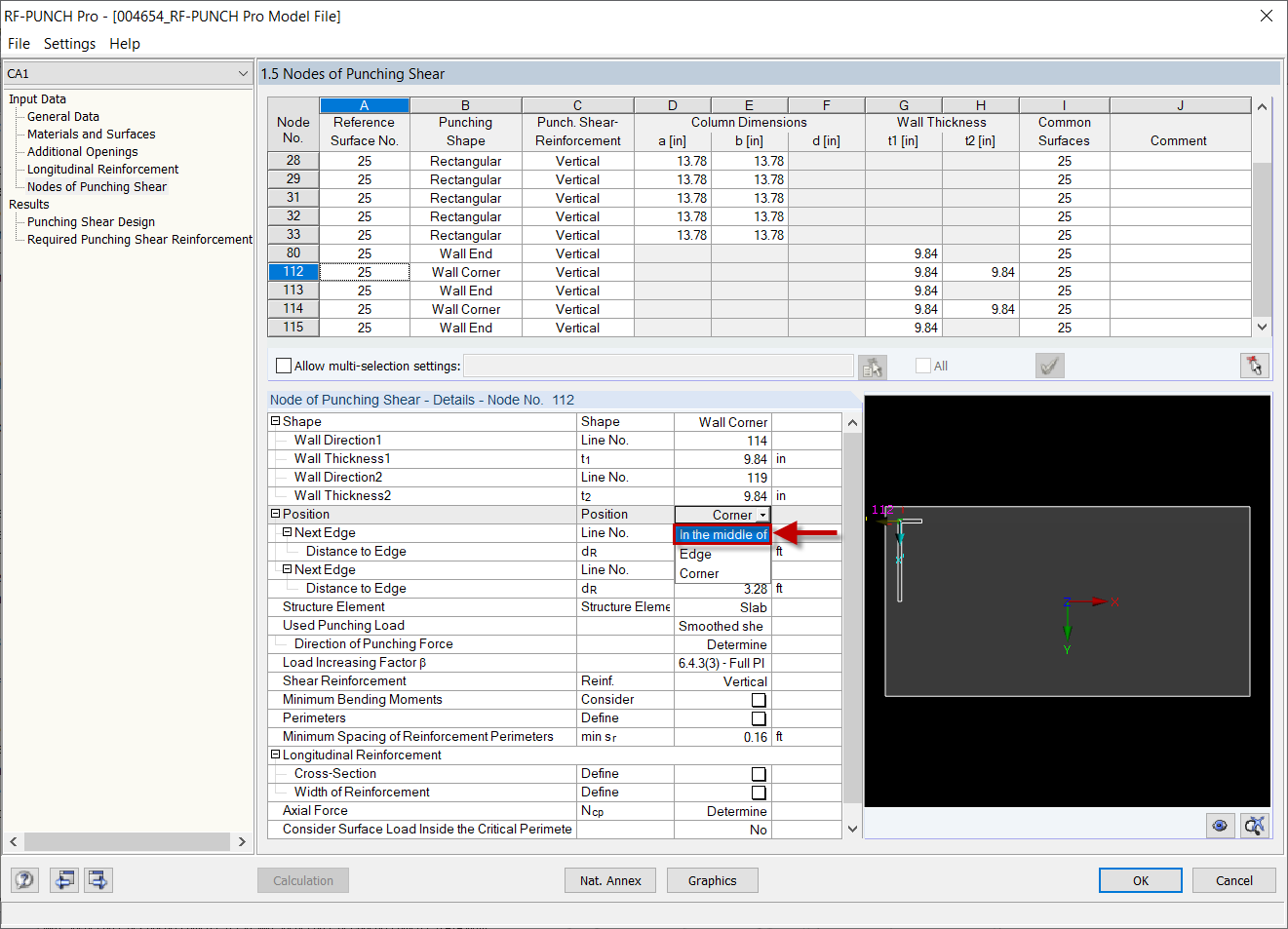Open the File menu
Screen dimensions: 1288x929
pos(18,43)
